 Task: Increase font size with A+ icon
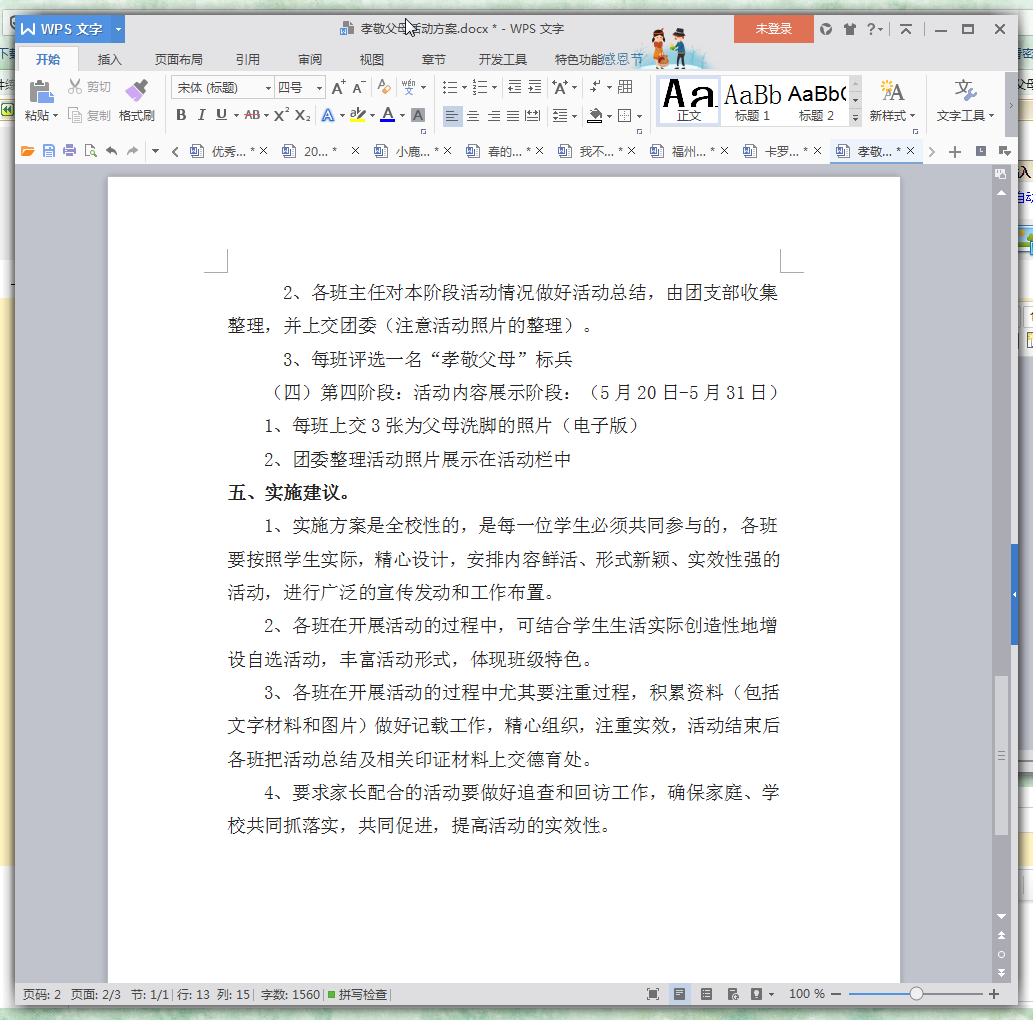tap(338, 88)
